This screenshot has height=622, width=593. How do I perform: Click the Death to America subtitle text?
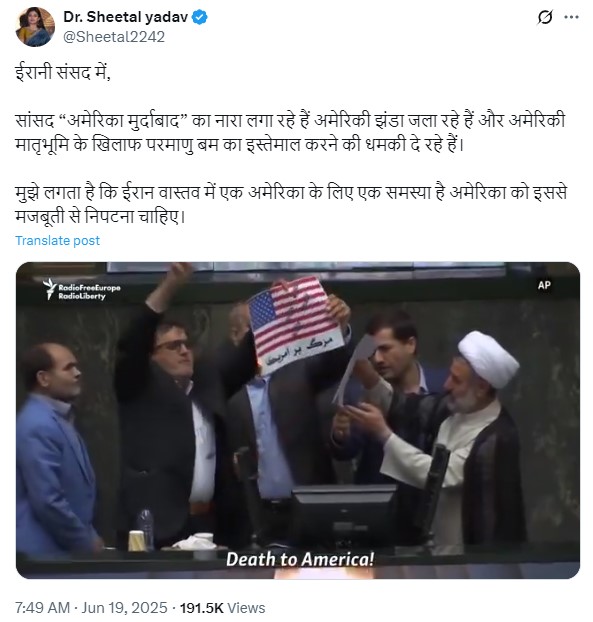click(x=300, y=559)
